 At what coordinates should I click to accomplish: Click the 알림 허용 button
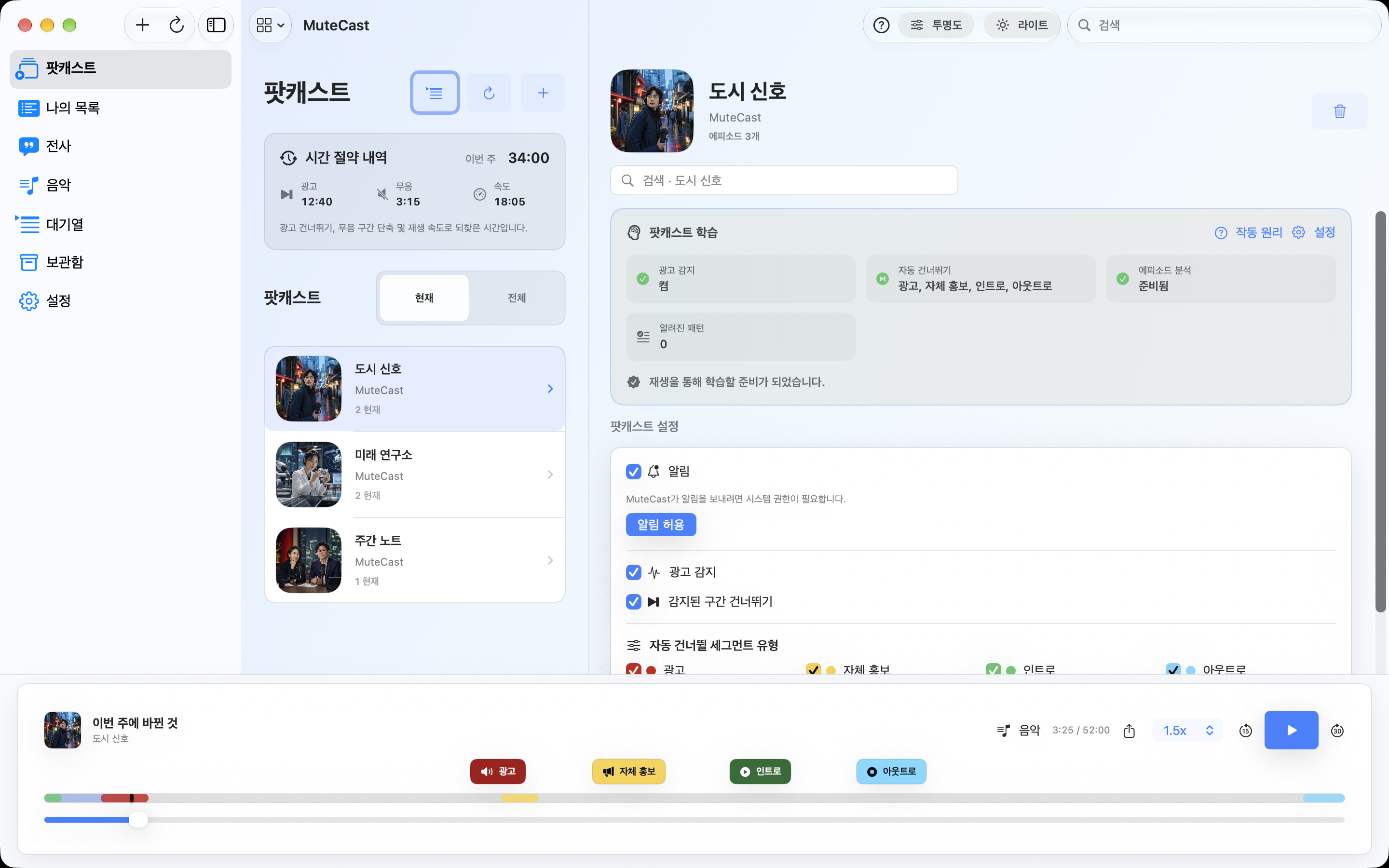[661, 525]
